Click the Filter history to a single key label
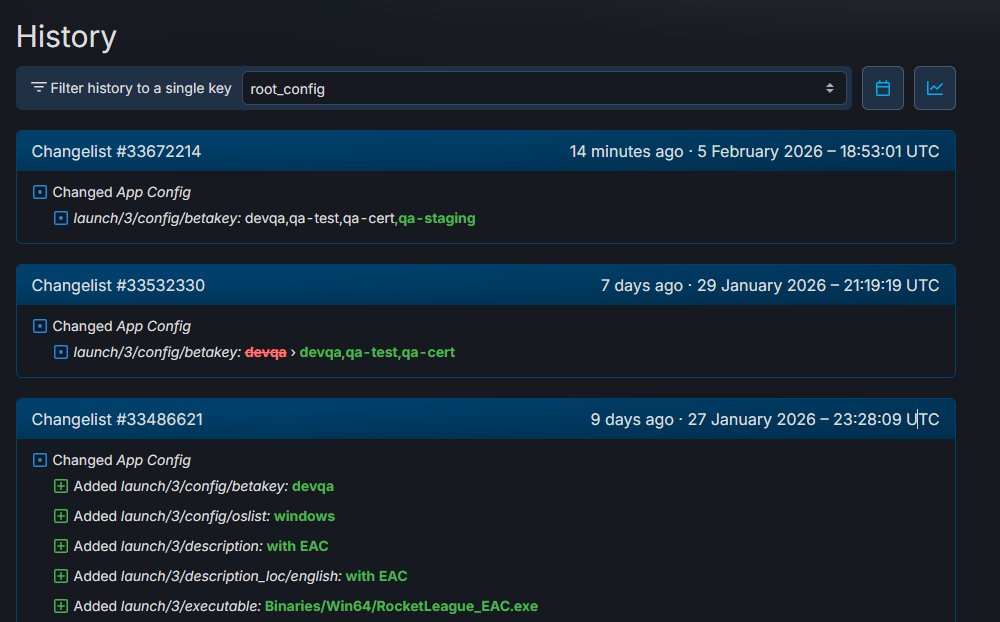 141,88
